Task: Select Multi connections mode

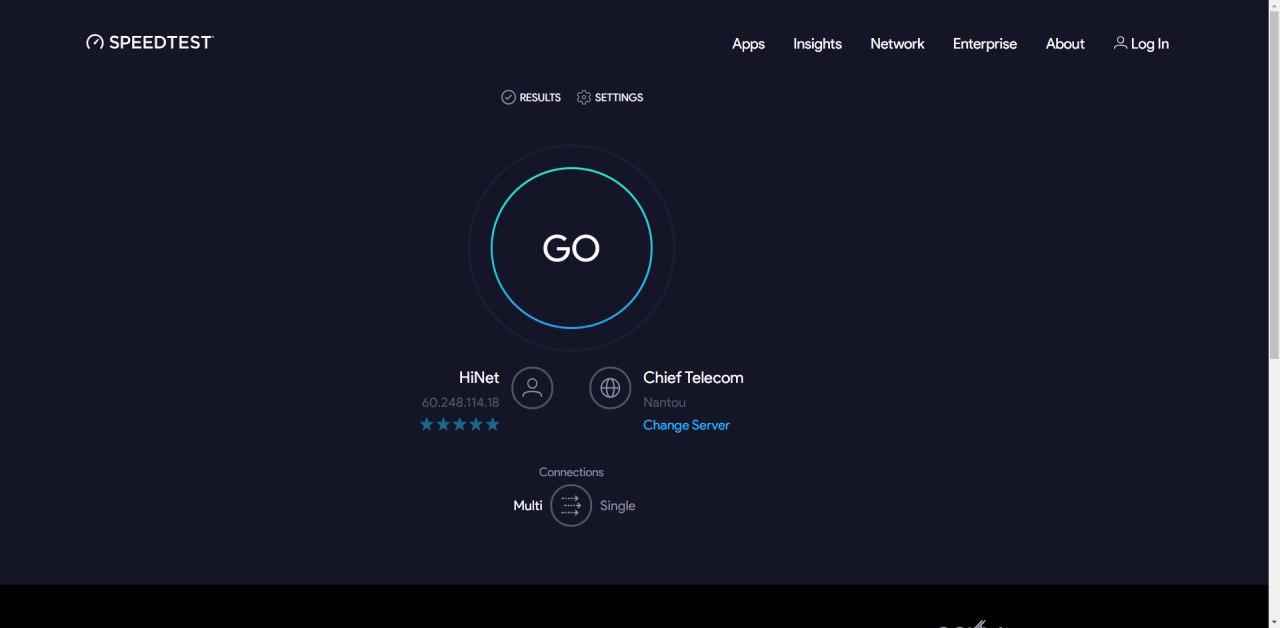Action: coord(528,506)
